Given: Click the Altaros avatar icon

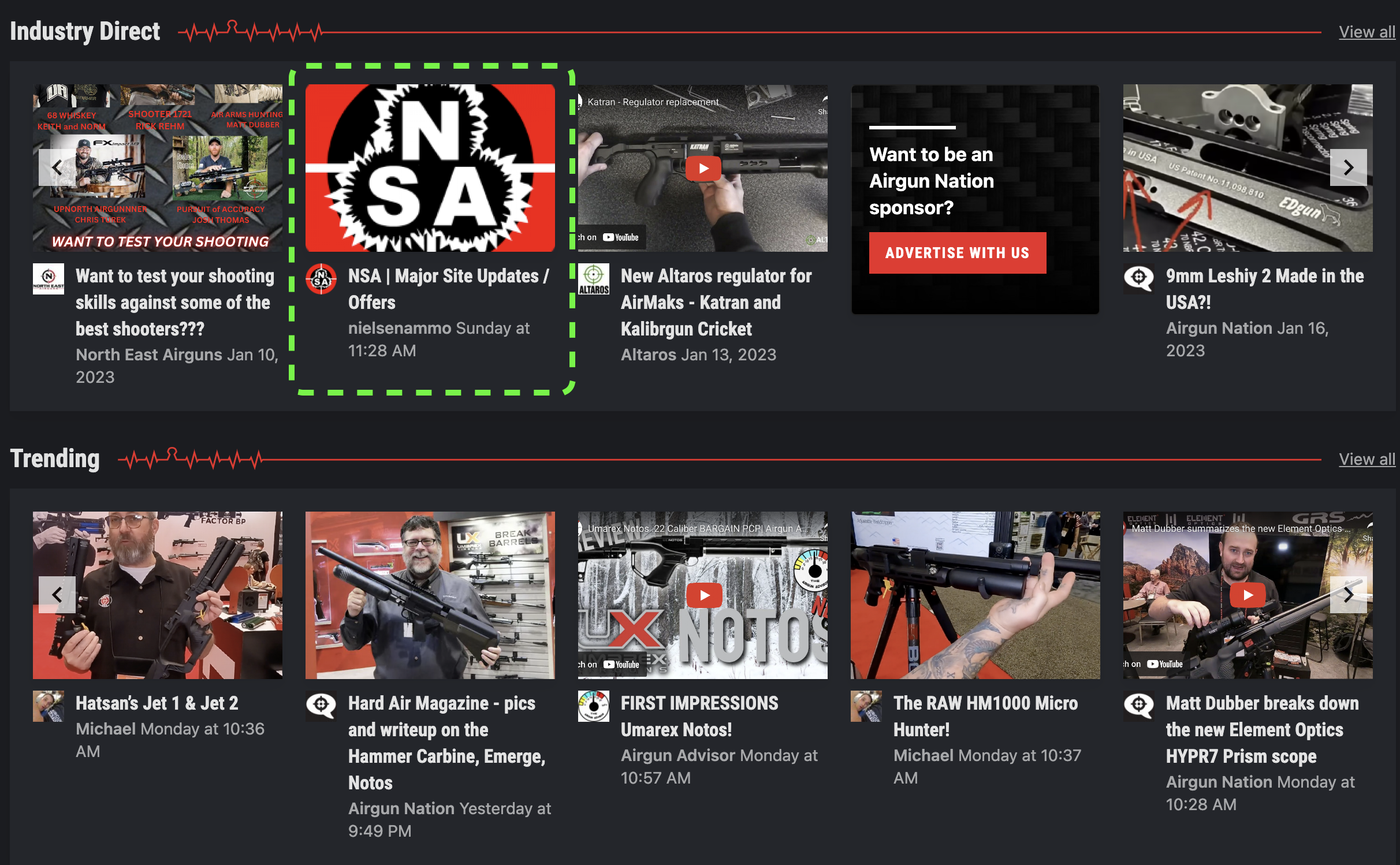Looking at the screenshot, I should pyautogui.click(x=594, y=279).
